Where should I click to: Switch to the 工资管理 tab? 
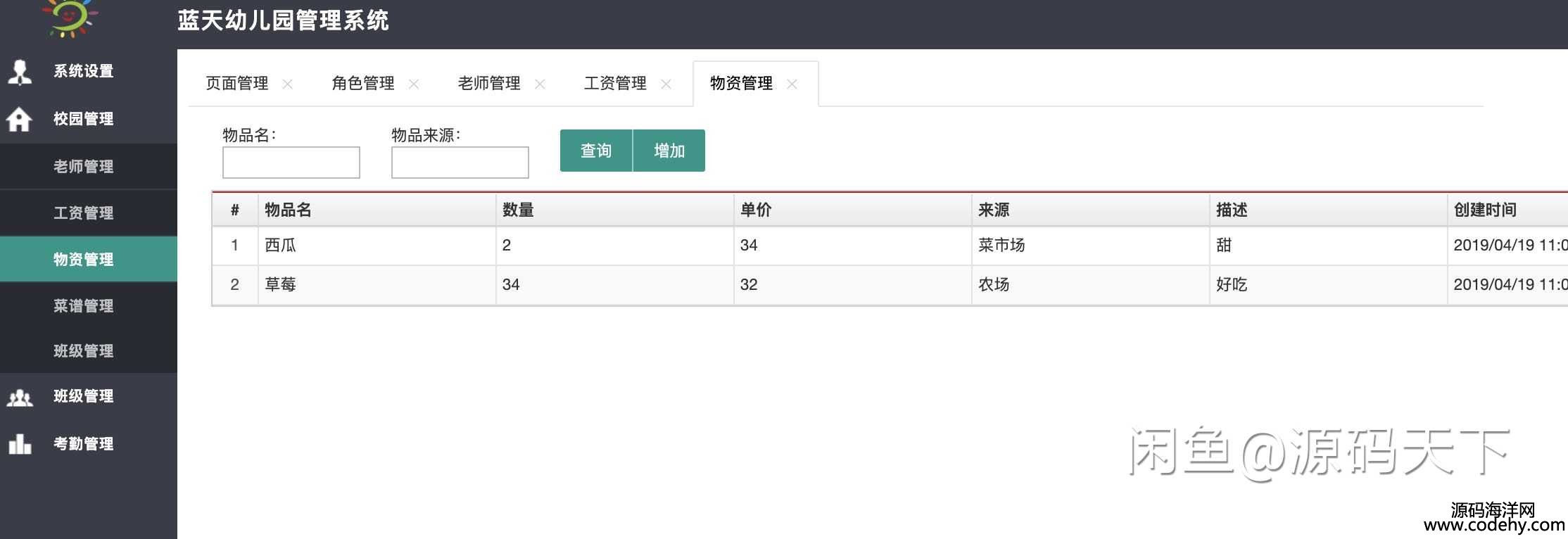tap(615, 83)
